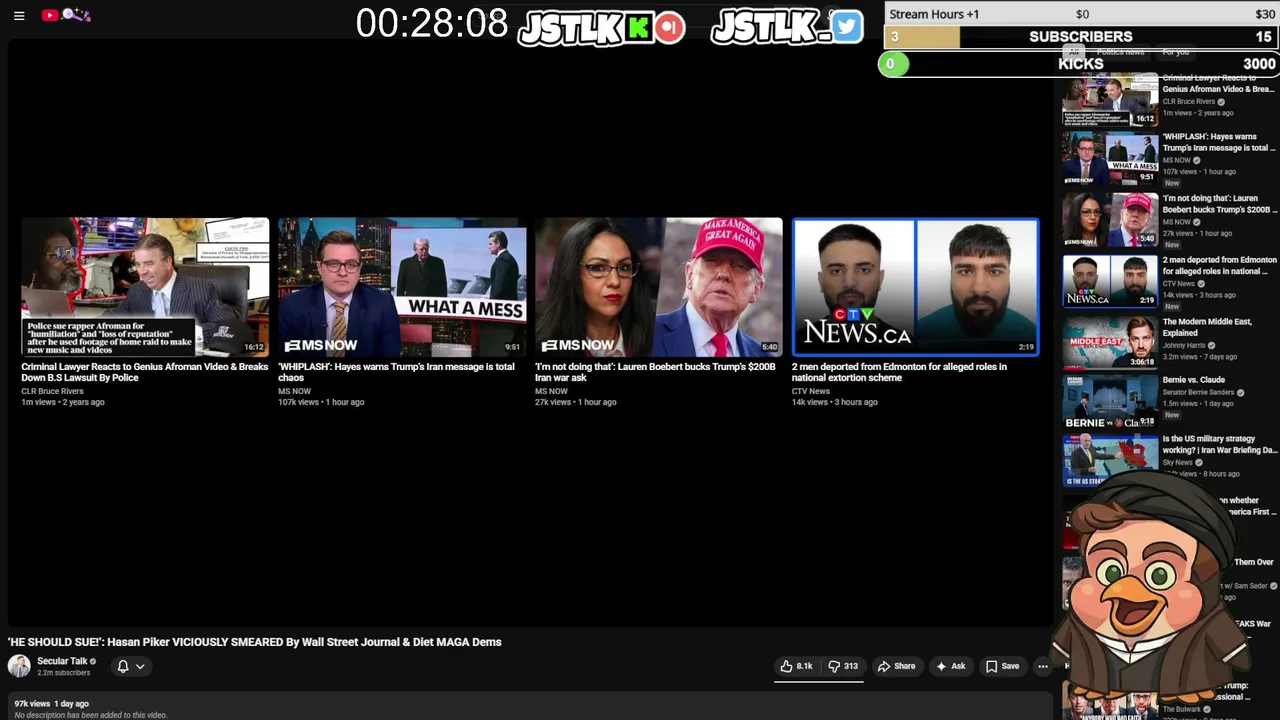Click sidebar channel 'Sky News'
1280x720 pixels.
pyautogui.click(x=1177, y=462)
